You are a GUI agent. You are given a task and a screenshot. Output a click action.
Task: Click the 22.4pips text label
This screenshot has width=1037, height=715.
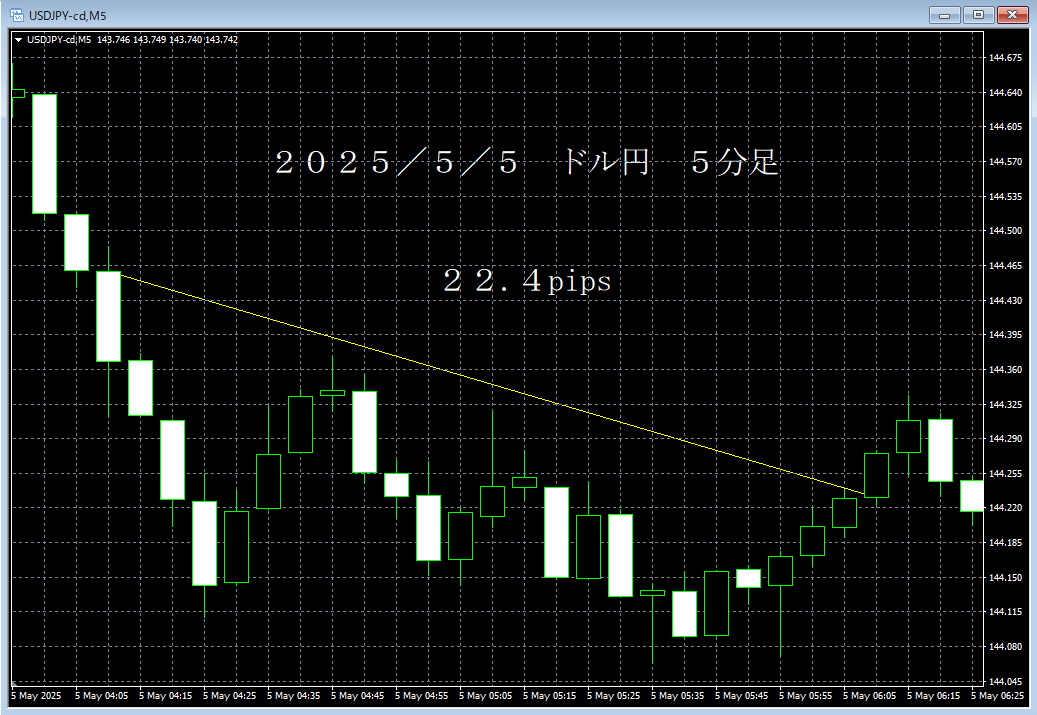click(x=525, y=282)
